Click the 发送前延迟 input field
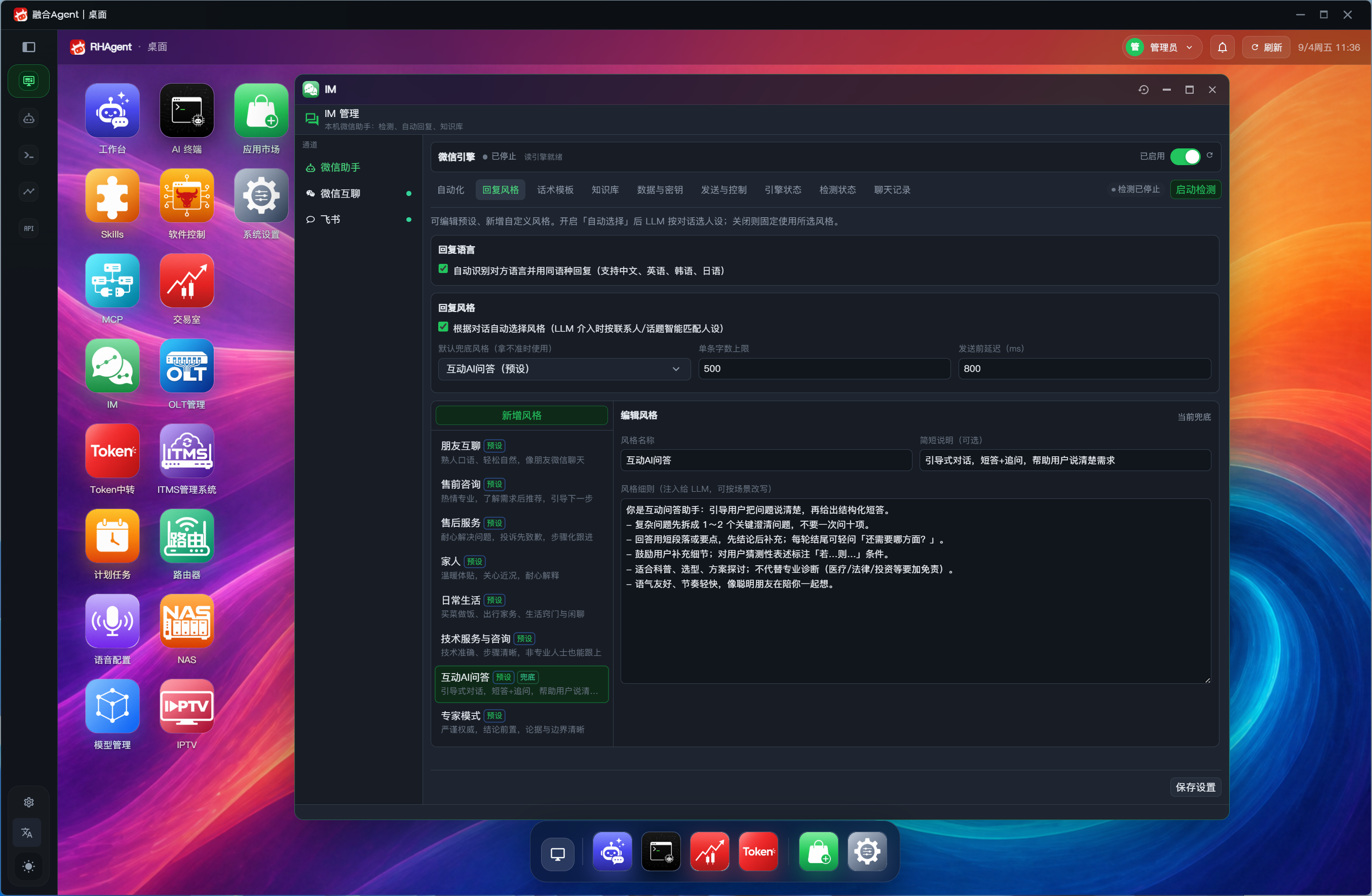Viewport: 1372px width, 896px height. [1084, 369]
